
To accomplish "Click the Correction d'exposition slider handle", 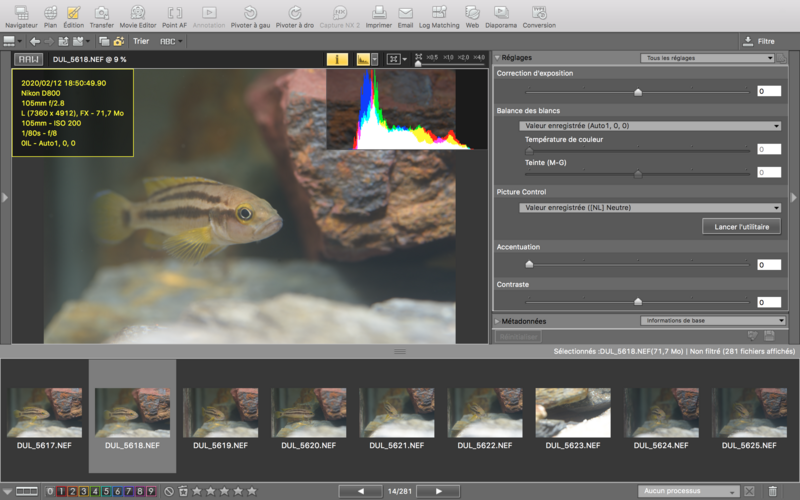I will [638, 92].
